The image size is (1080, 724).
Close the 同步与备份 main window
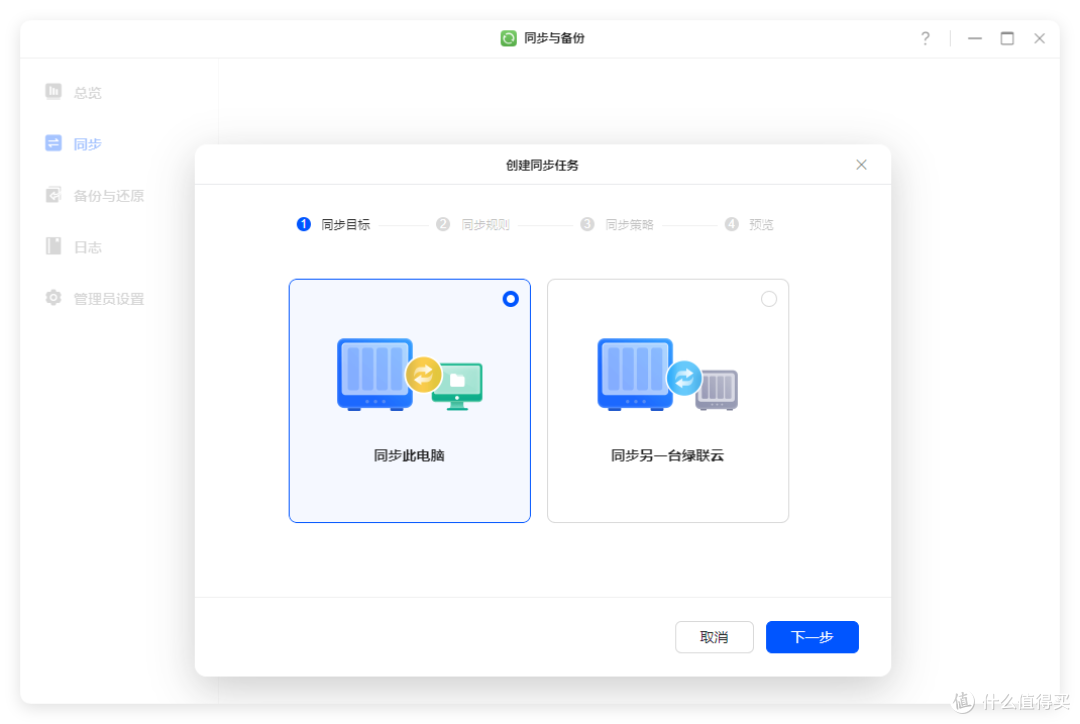click(1039, 39)
